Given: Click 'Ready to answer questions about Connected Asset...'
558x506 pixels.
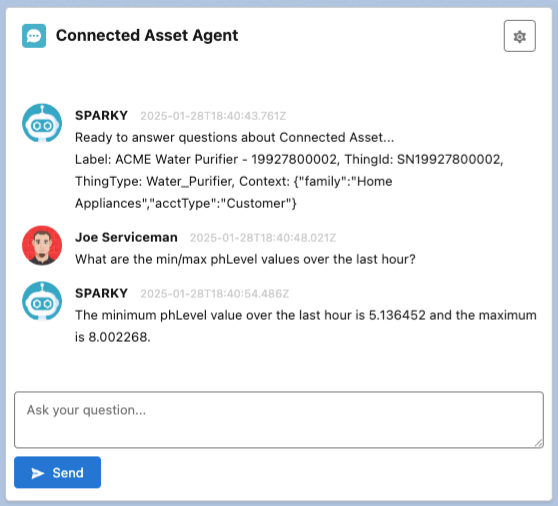Looking at the screenshot, I should pyautogui.click(x=235, y=137).
